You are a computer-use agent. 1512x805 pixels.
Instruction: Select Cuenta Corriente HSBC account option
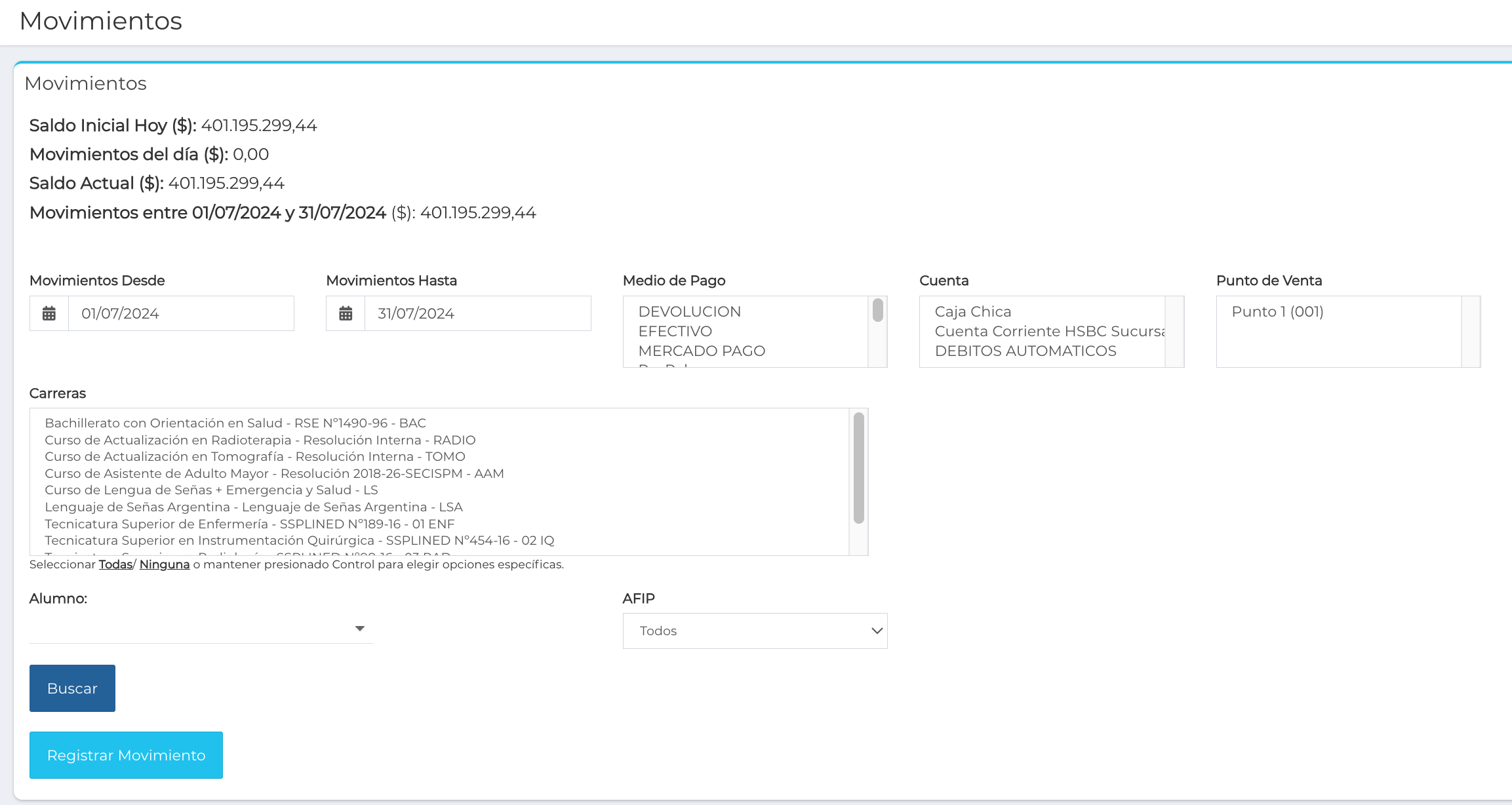click(1049, 331)
